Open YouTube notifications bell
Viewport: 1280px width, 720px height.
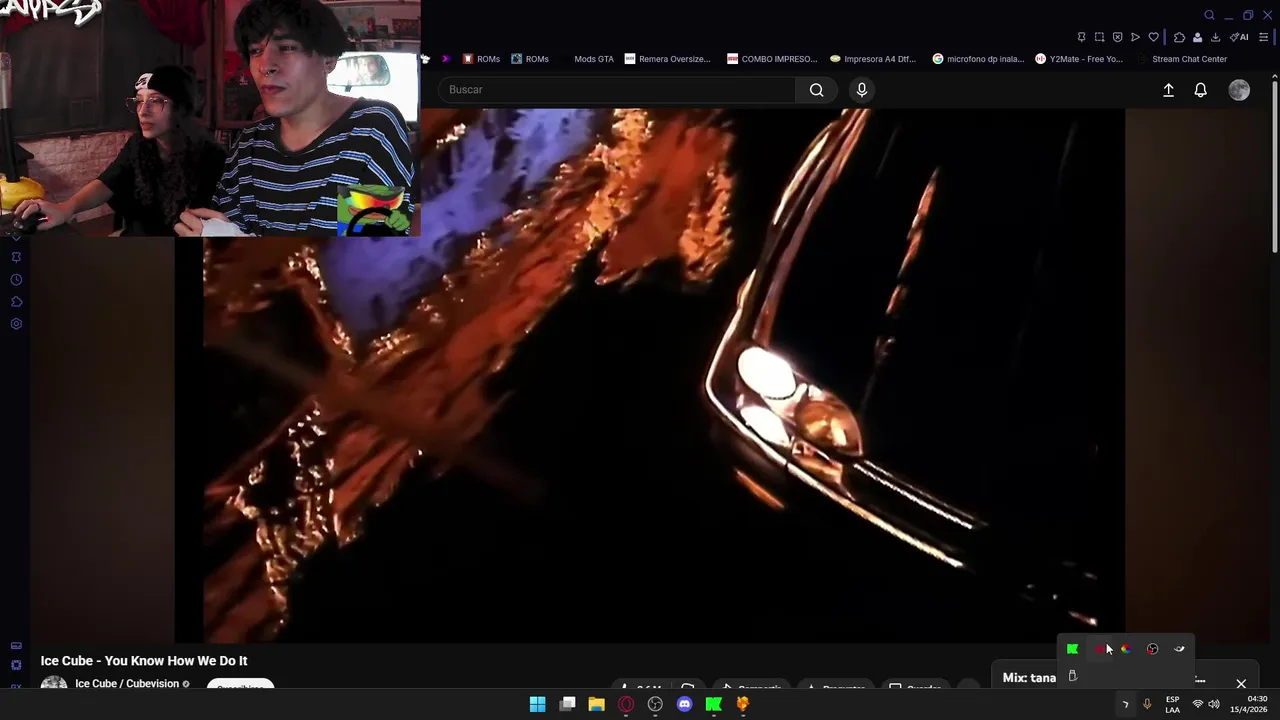point(1201,90)
